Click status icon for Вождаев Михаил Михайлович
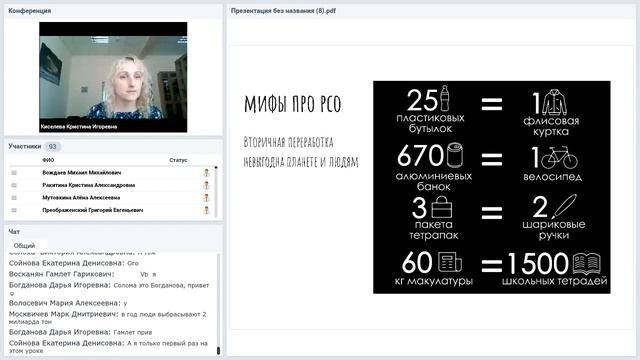640x360 pixels. (207, 173)
